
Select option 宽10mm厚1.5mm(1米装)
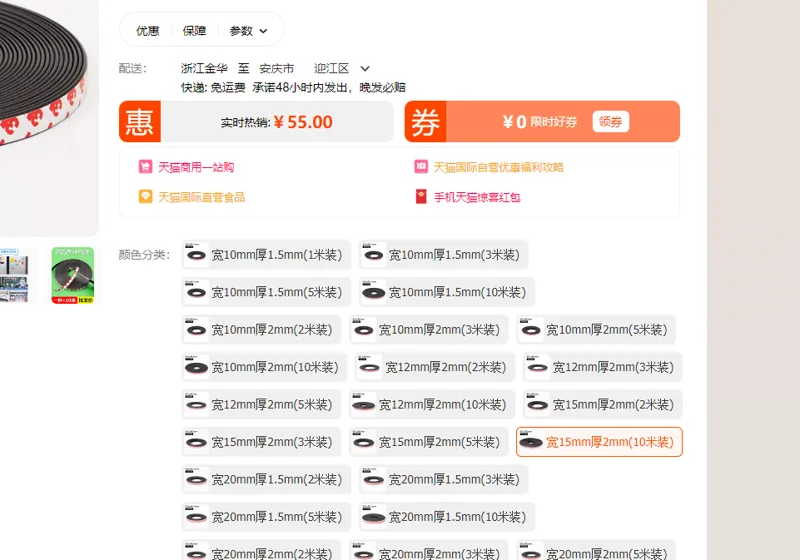266,254
